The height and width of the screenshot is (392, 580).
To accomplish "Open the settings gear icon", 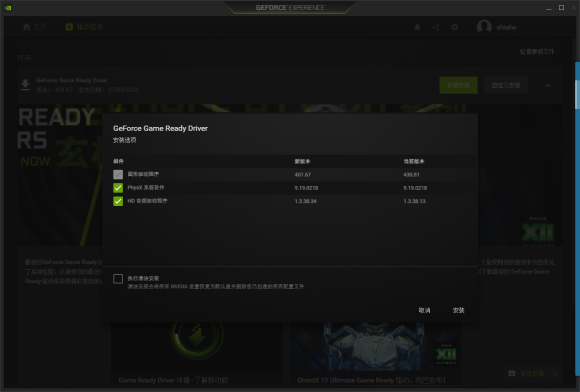I will click(x=455, y=27).
